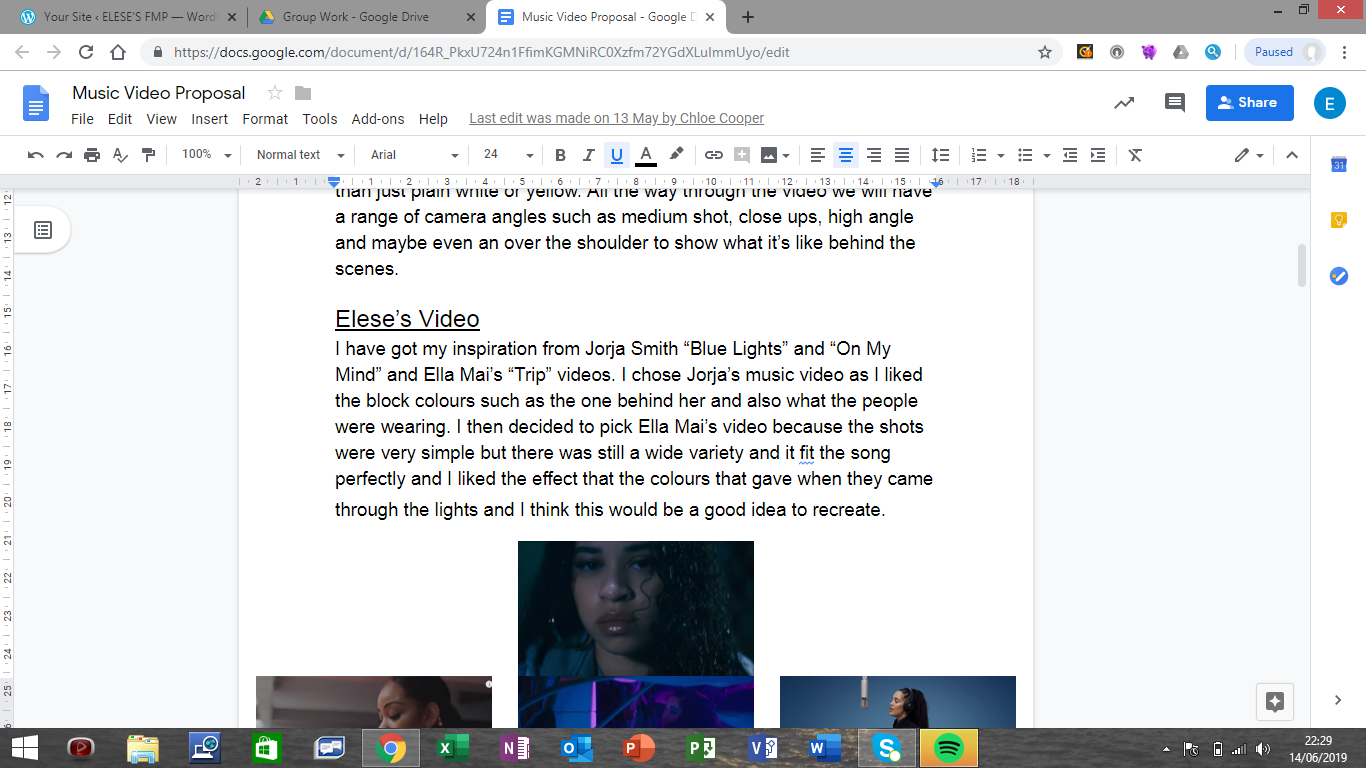Toggle Italic formatting
Screen dimensions: 1366x768
click(x=588, y=155)
